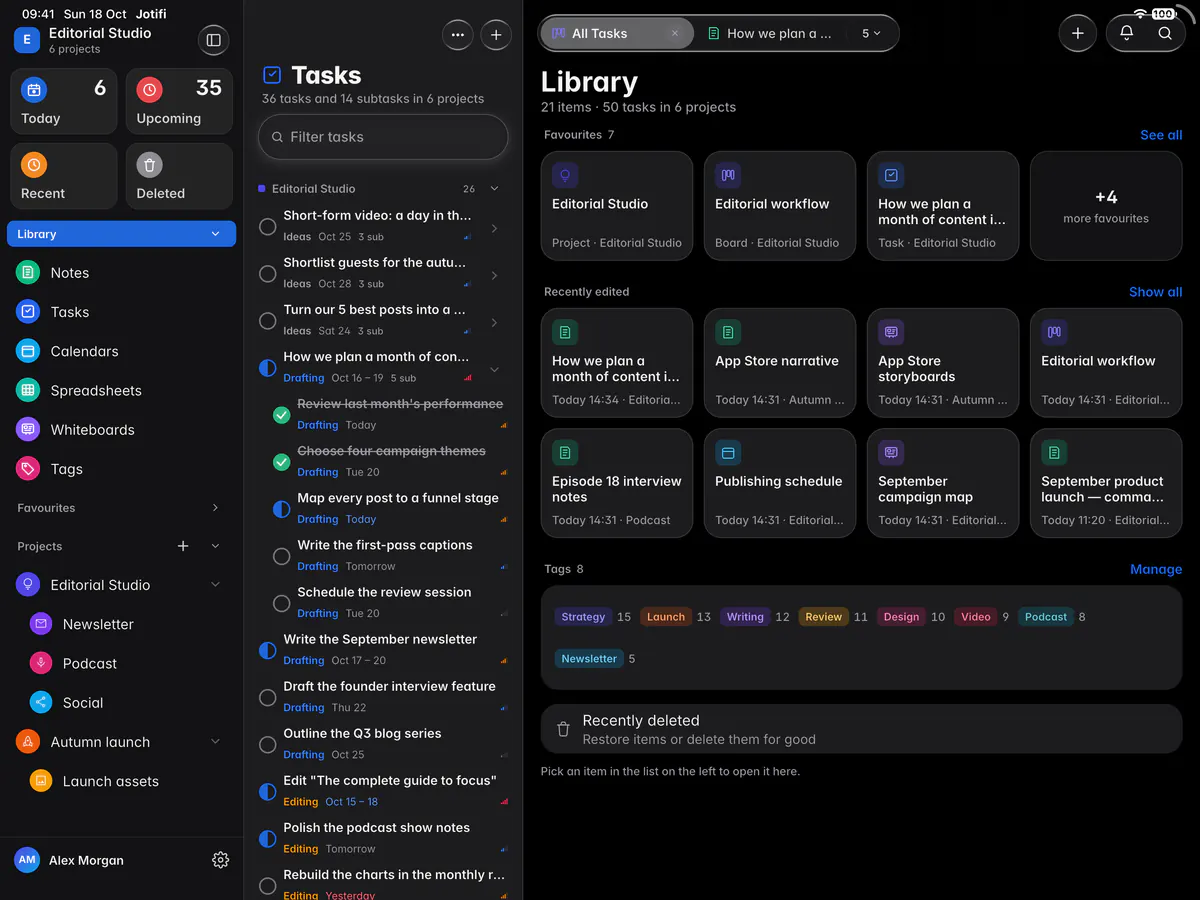
Task: Expand Short-form video subtasks chevron
Action: [x=494, y=228]
